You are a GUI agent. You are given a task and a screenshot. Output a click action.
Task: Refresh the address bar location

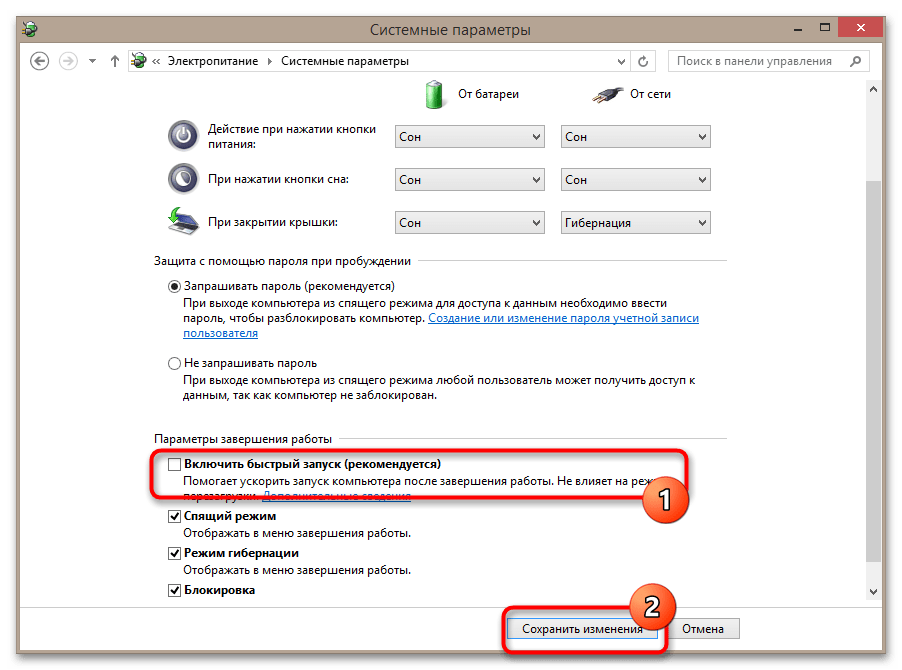643,61
